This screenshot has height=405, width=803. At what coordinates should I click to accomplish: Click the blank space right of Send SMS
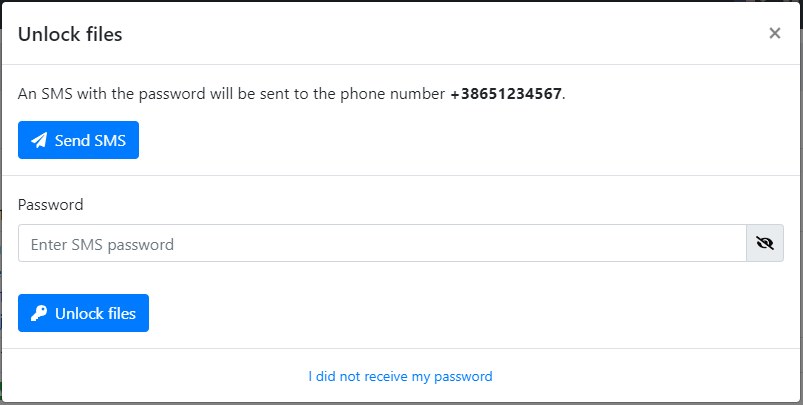pyautogui.click(x=450, y=141)
